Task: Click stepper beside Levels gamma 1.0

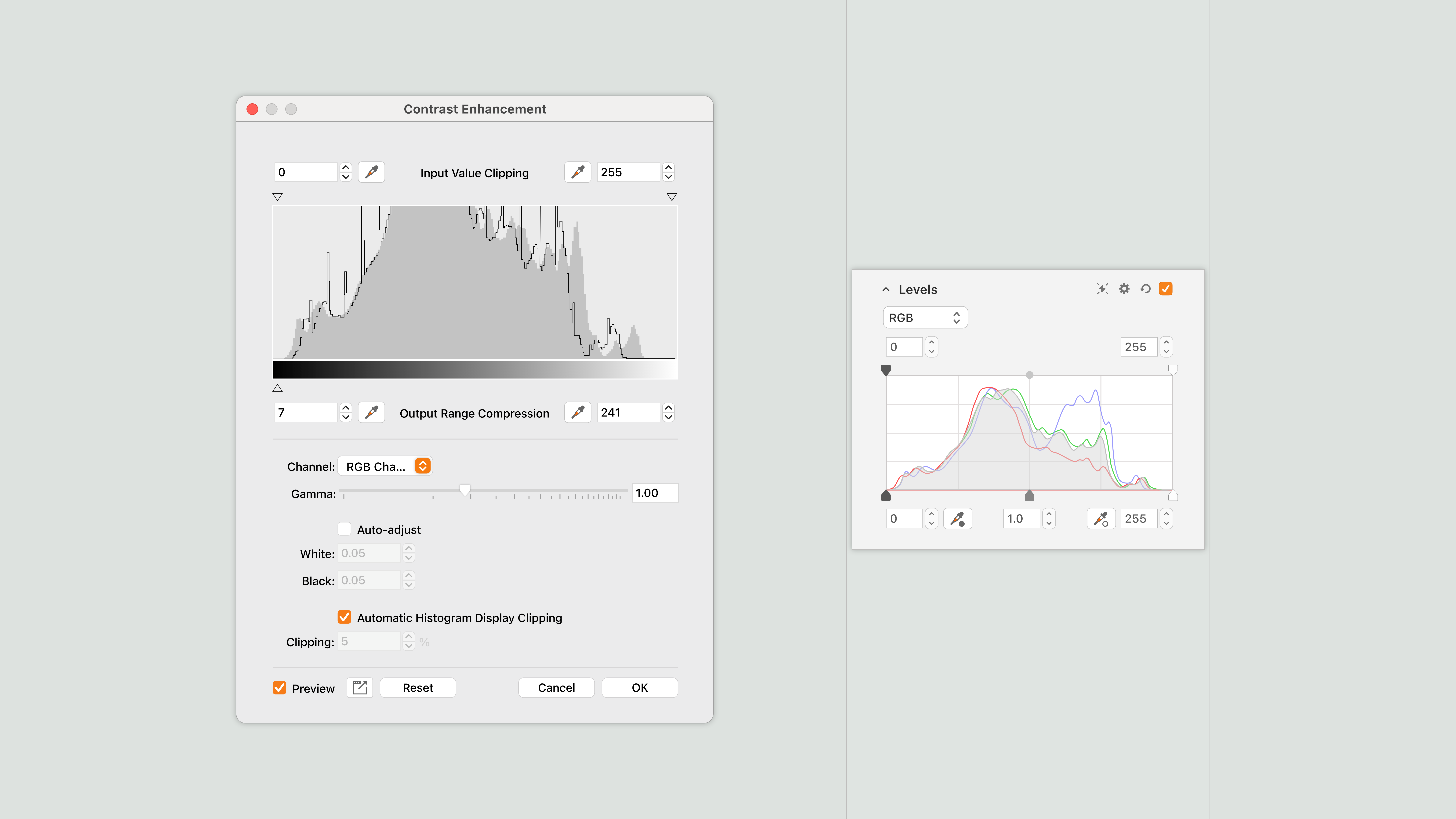Action: click(1049, 519)
